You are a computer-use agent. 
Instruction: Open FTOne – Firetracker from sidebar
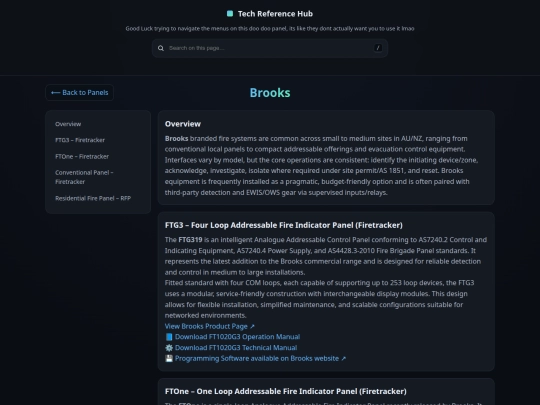(x=82, y=156)
